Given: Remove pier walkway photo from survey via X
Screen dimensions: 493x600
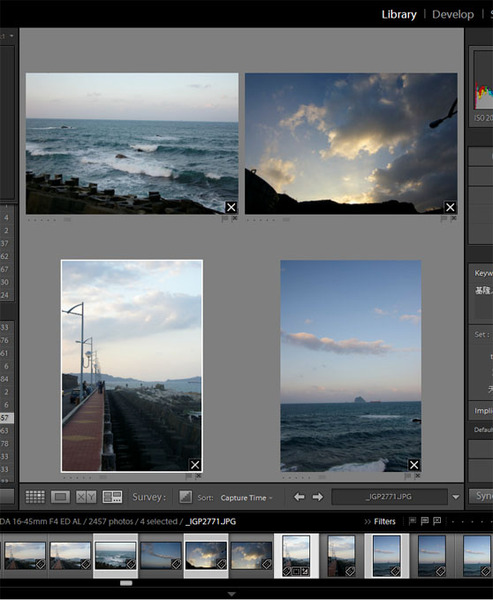Looking at the screenshot, I should pyautogui.click(x=195, y=465).
